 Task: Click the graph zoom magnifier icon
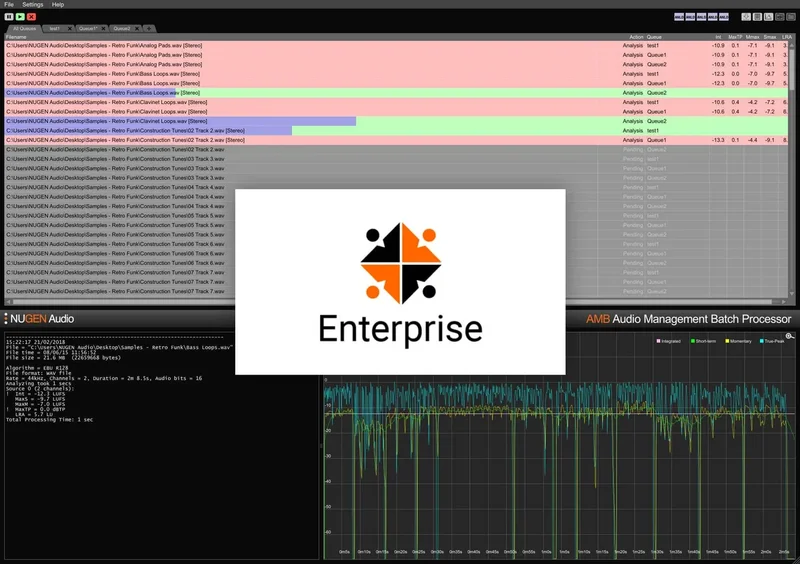pyautogui.click(x=789, y=336)
